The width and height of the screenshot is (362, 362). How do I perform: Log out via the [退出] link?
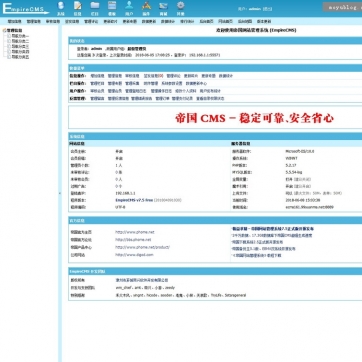[267, 9]
